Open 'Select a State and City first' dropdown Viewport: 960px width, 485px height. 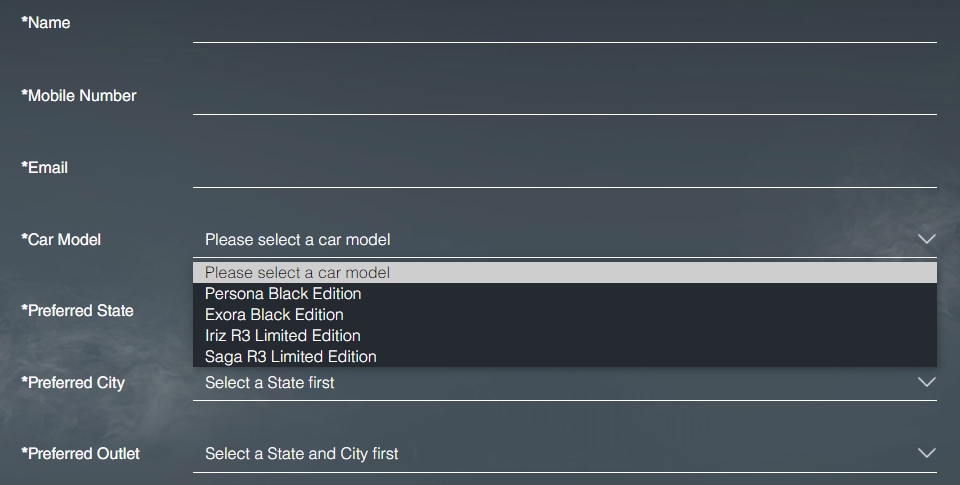(564, 453)
